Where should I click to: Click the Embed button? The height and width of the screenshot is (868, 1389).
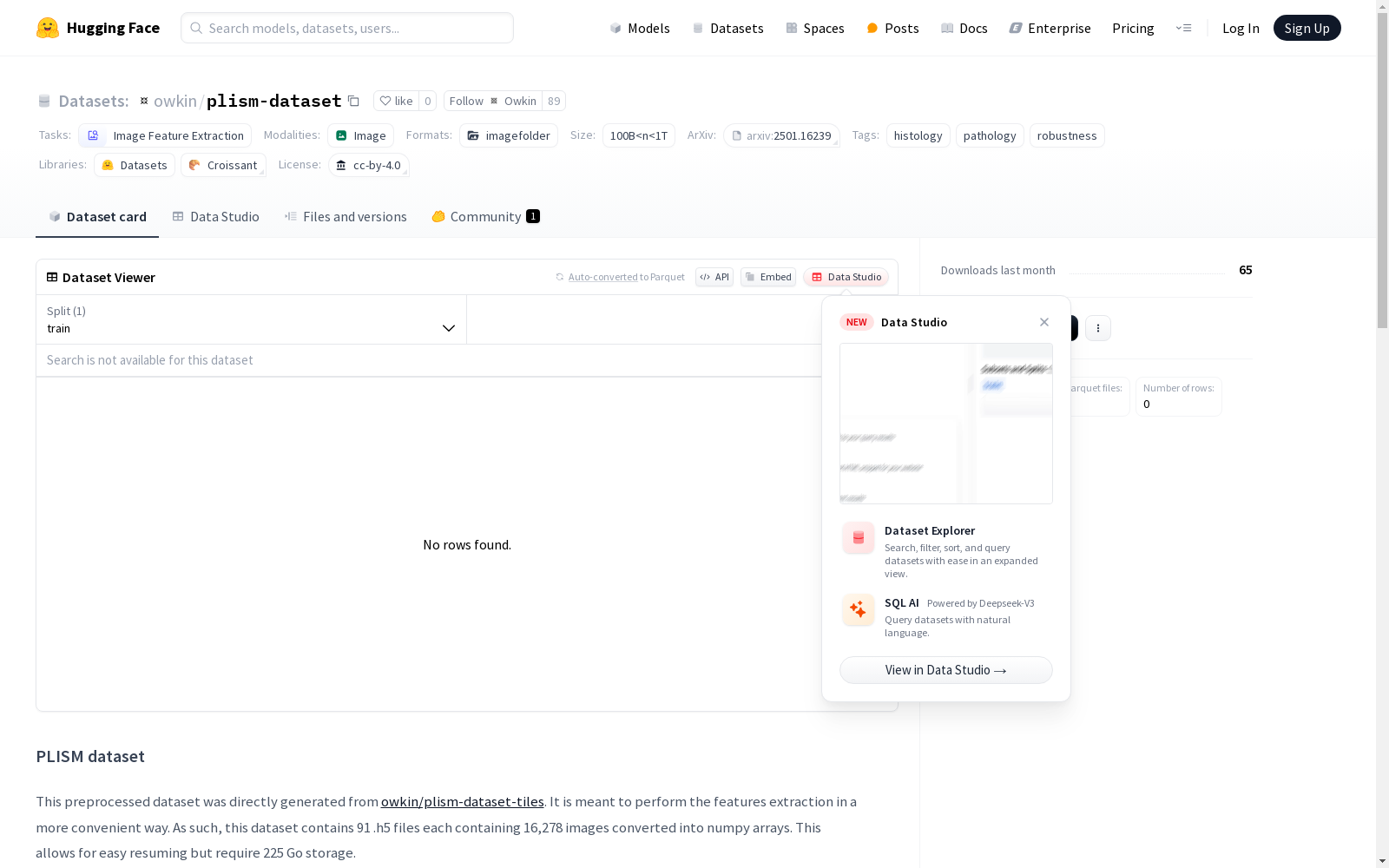(x=768, y=277)
